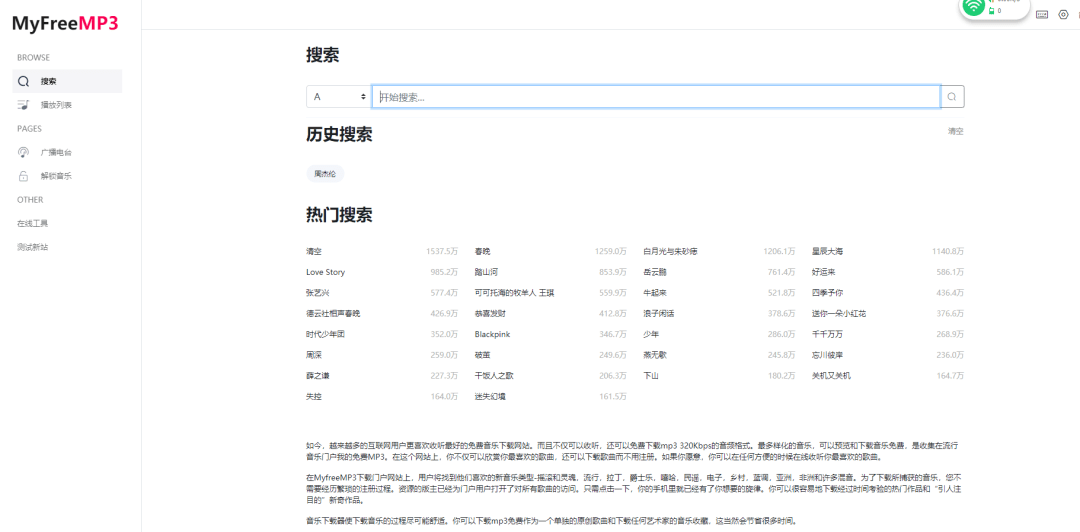Click hot search 可可托海的牧羊人 王琪
The height and width of the screenshot is (532, 1080).
515,293
